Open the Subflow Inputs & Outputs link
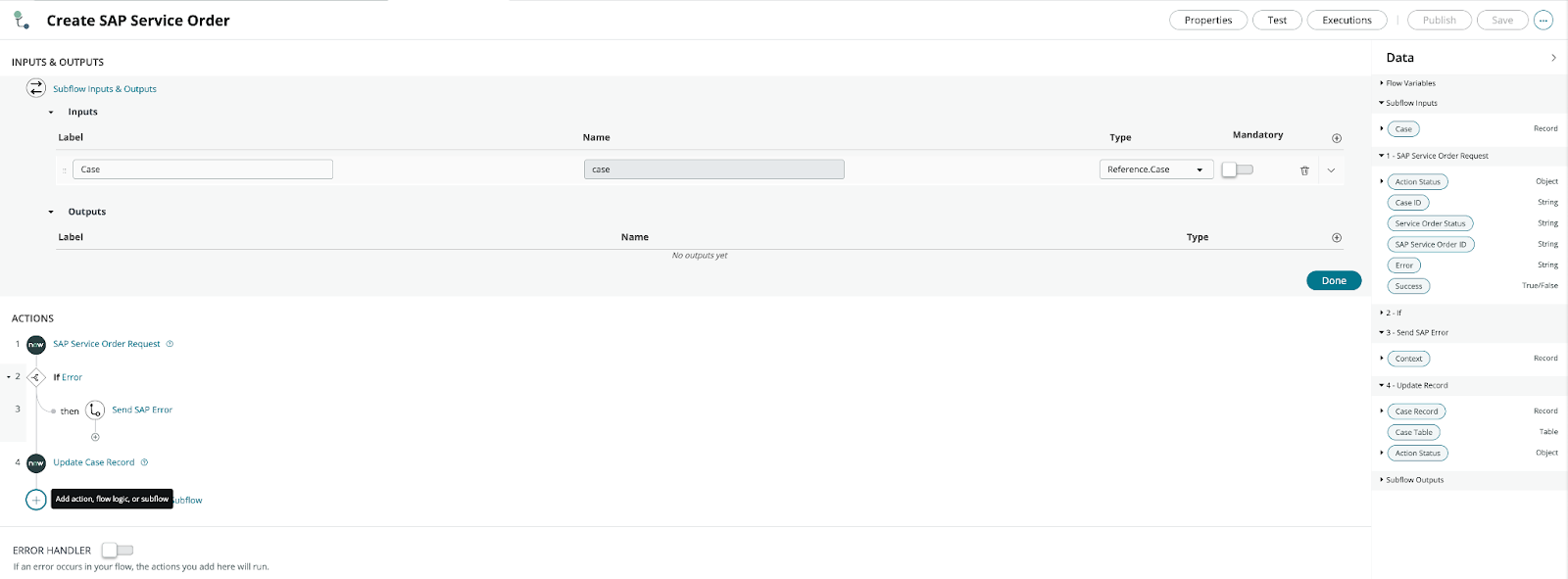 coord(105,89)
